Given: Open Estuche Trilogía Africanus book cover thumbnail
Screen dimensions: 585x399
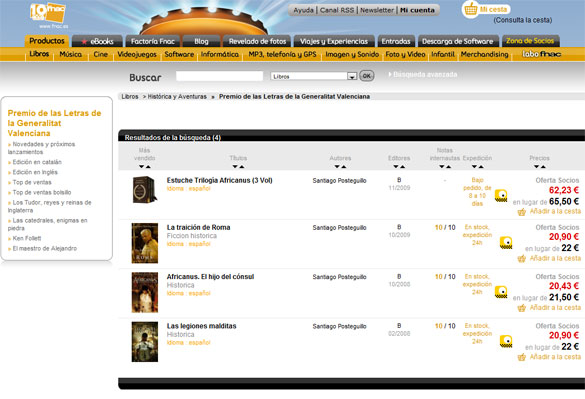Looking at the screenshot, I should point(145,189).
